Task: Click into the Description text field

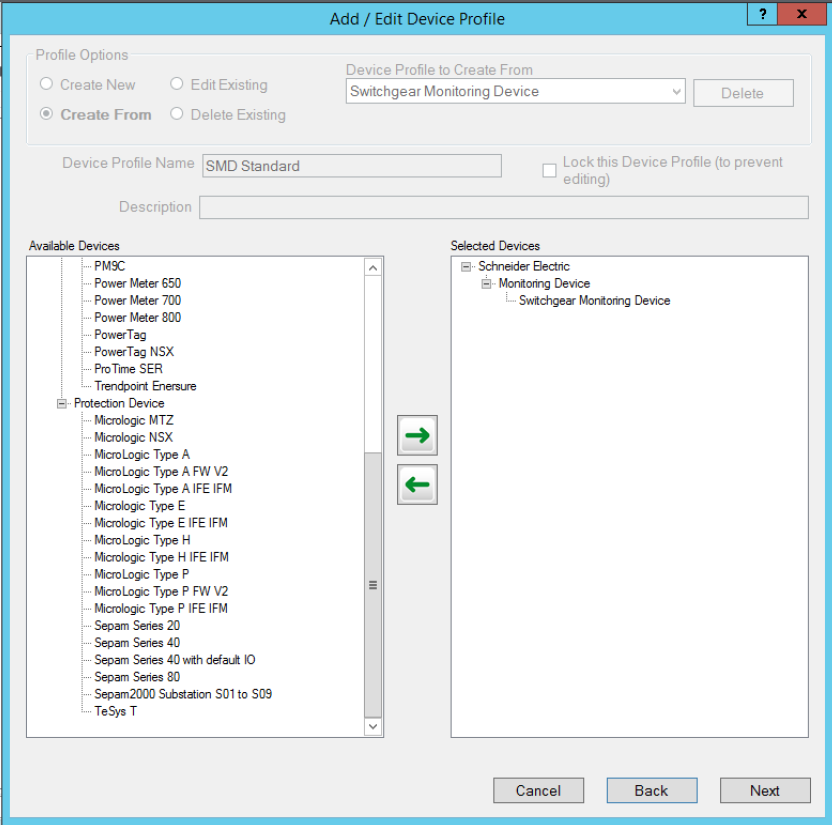Action: 503,207
